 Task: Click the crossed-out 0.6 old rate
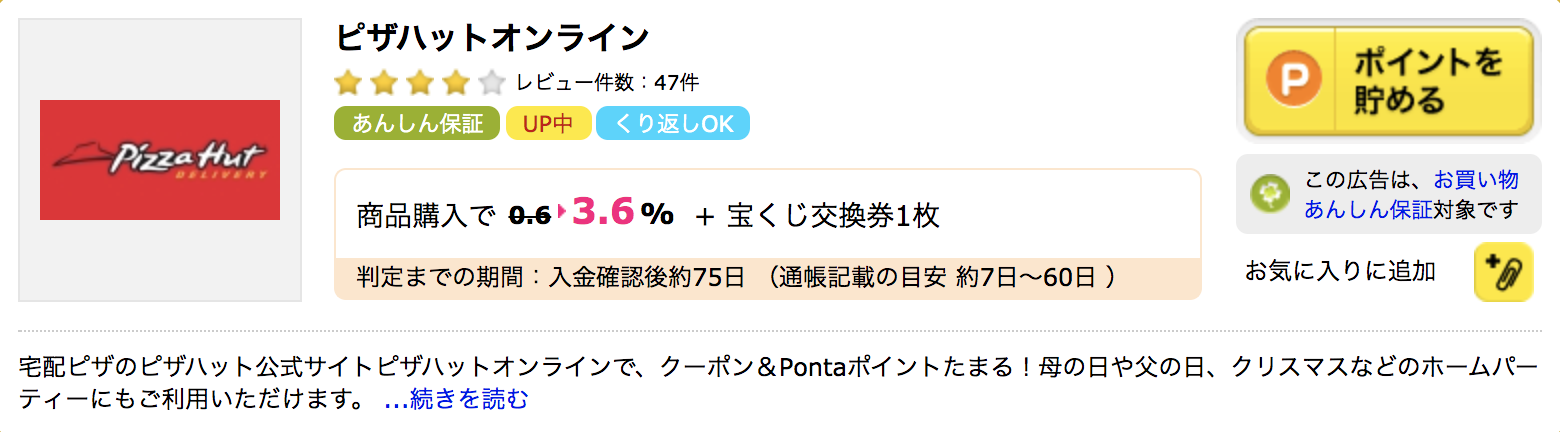point(530,214)
